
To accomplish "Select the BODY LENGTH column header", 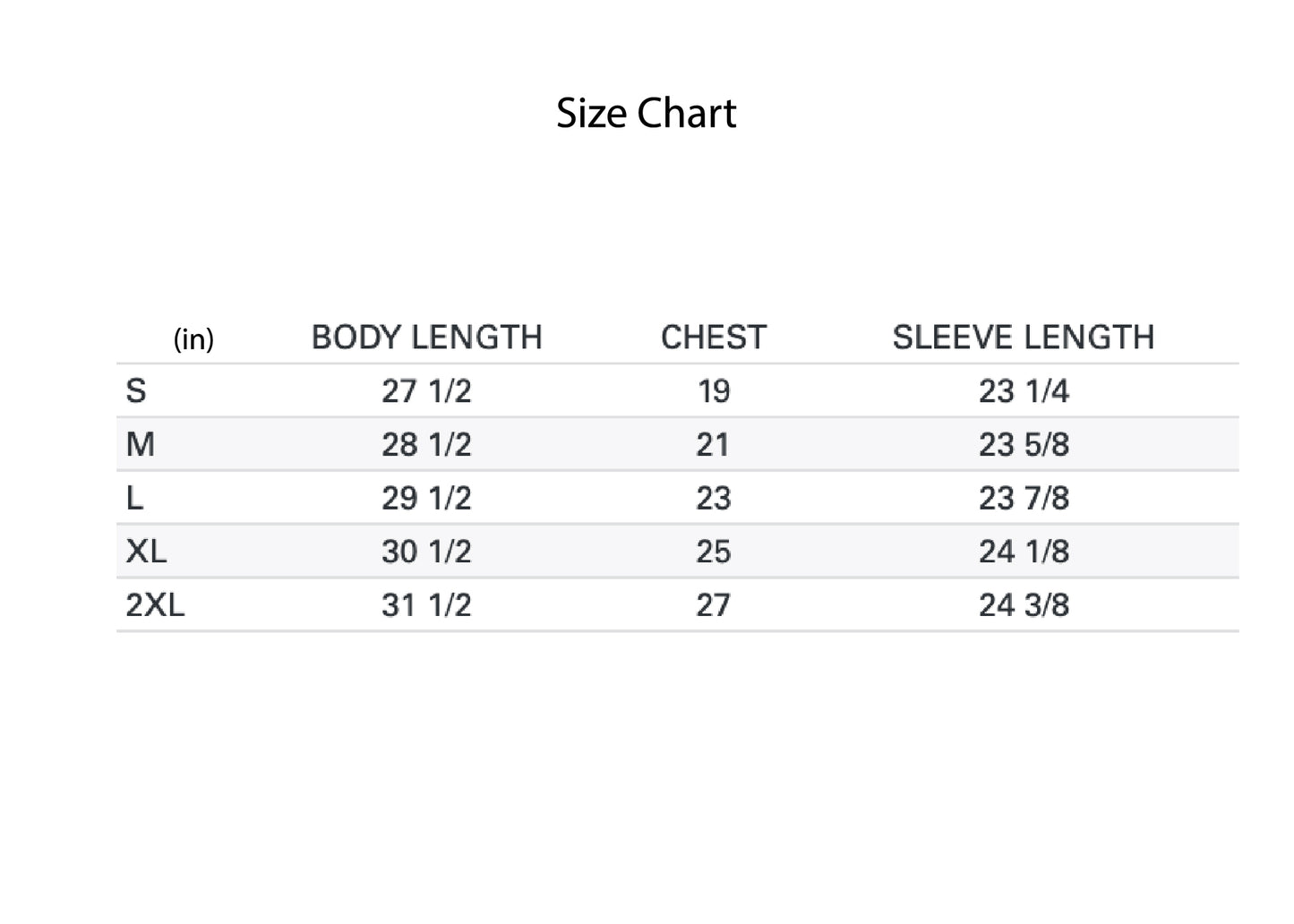I will [426, 338].
